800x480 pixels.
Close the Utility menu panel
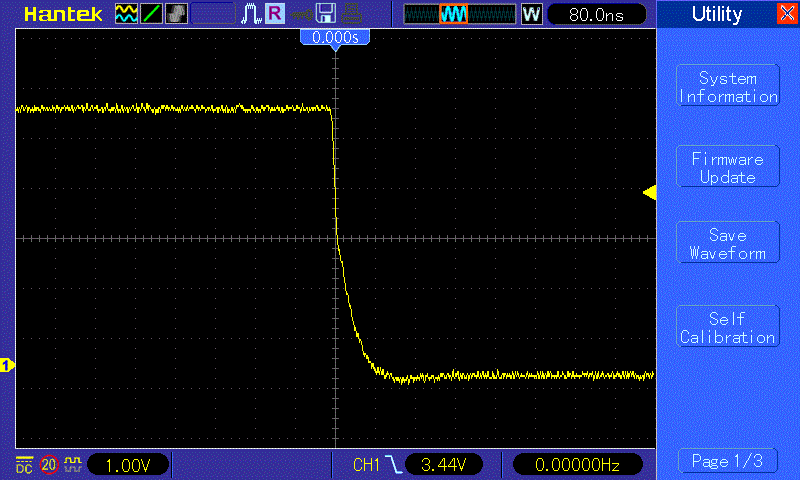(786, 14)
